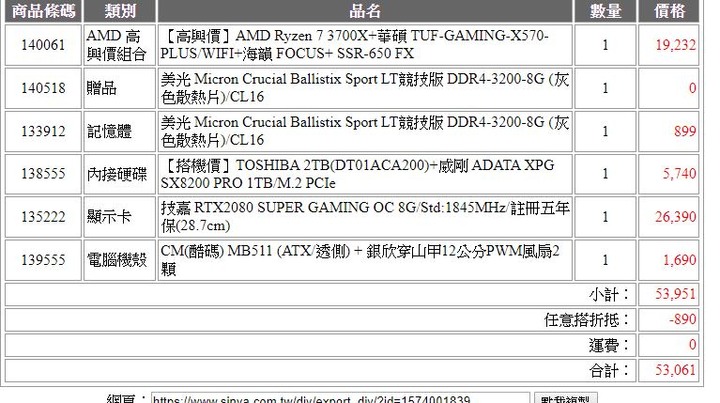
Task: Click the 記憶體 category cell
Action: 119,131
